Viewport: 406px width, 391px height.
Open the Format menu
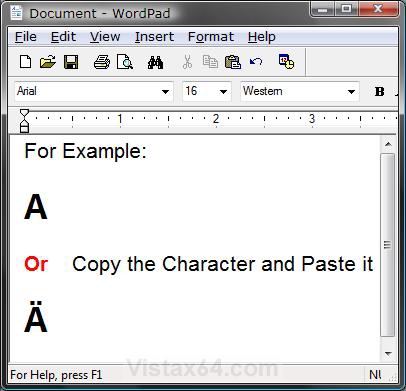point(211,37)
